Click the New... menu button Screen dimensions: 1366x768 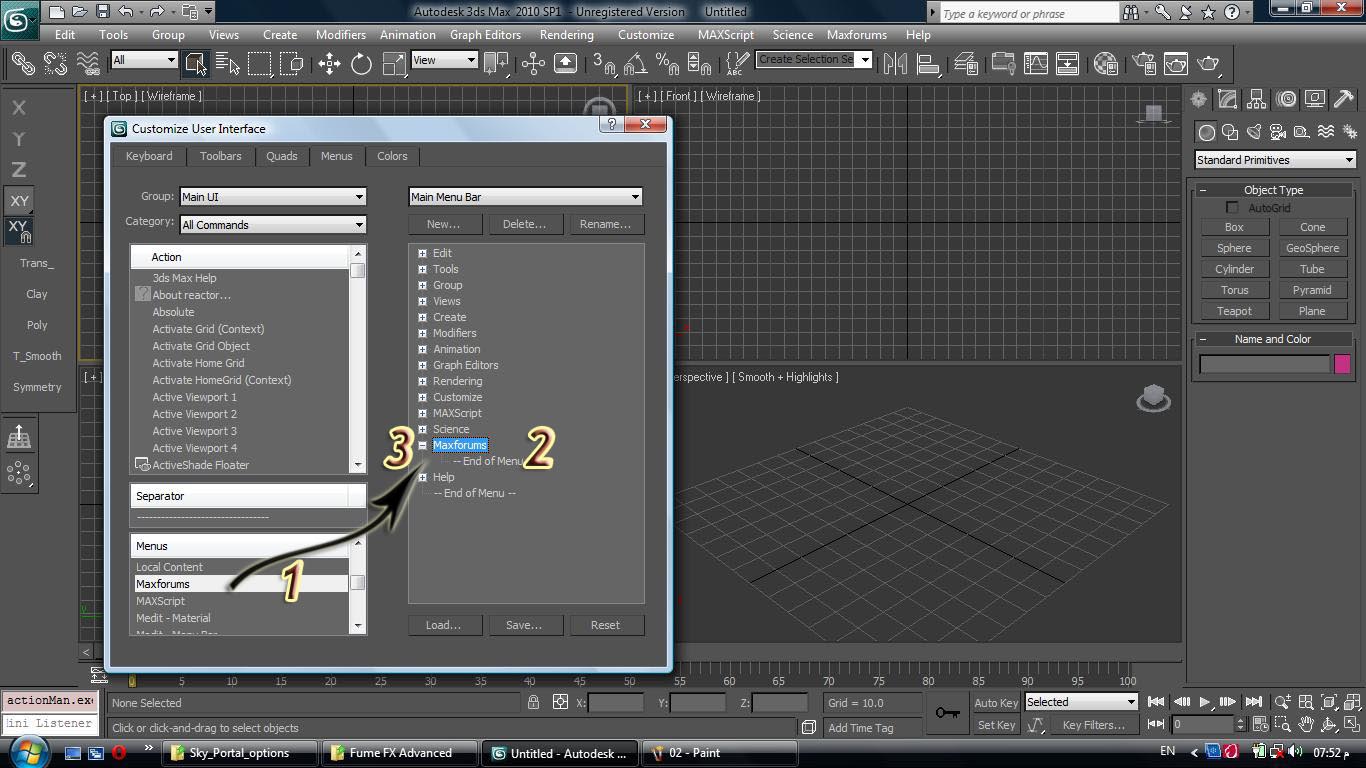(444, 224)
